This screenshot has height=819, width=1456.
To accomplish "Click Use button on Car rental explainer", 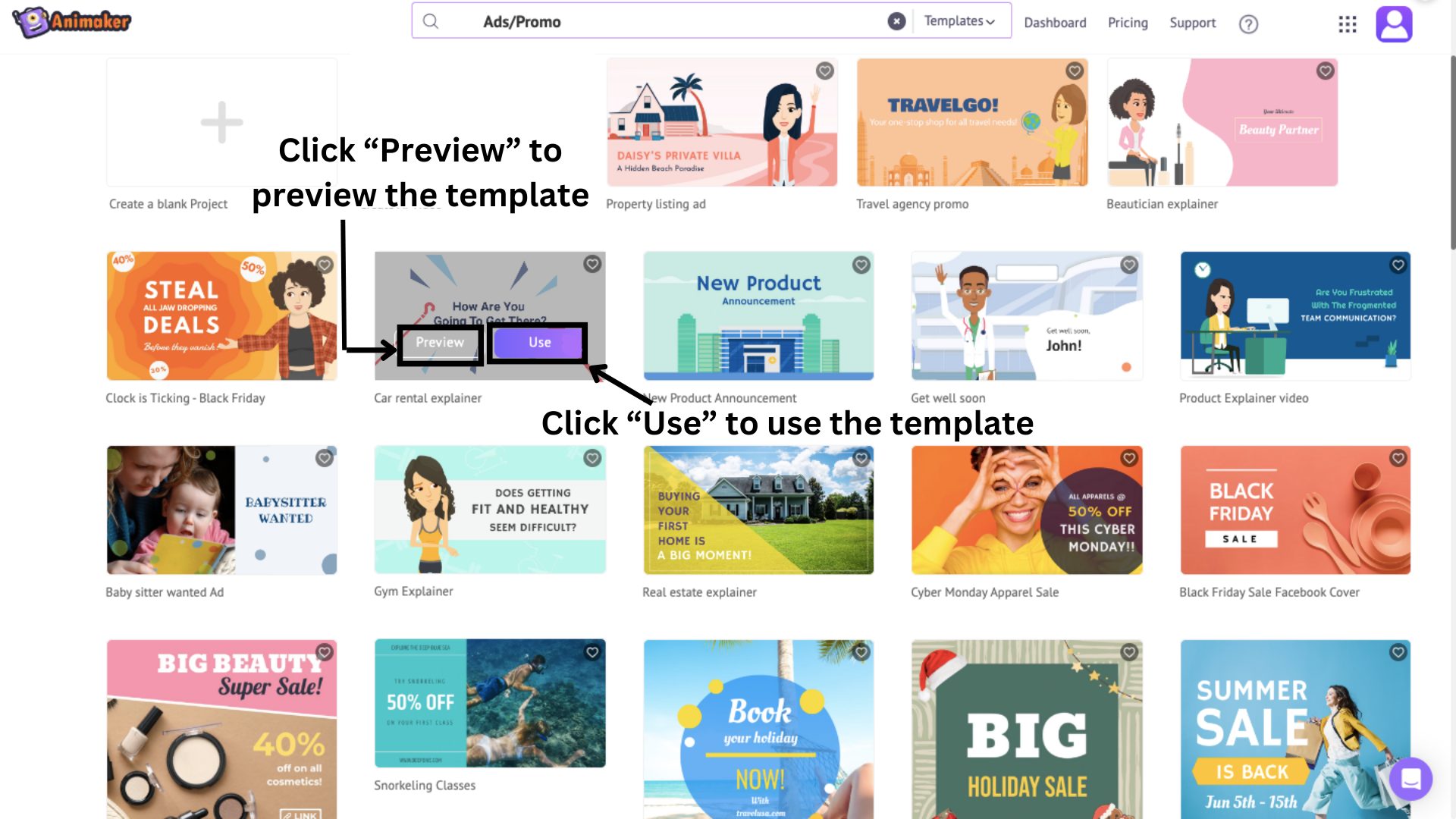I will [x=540, y=343].
